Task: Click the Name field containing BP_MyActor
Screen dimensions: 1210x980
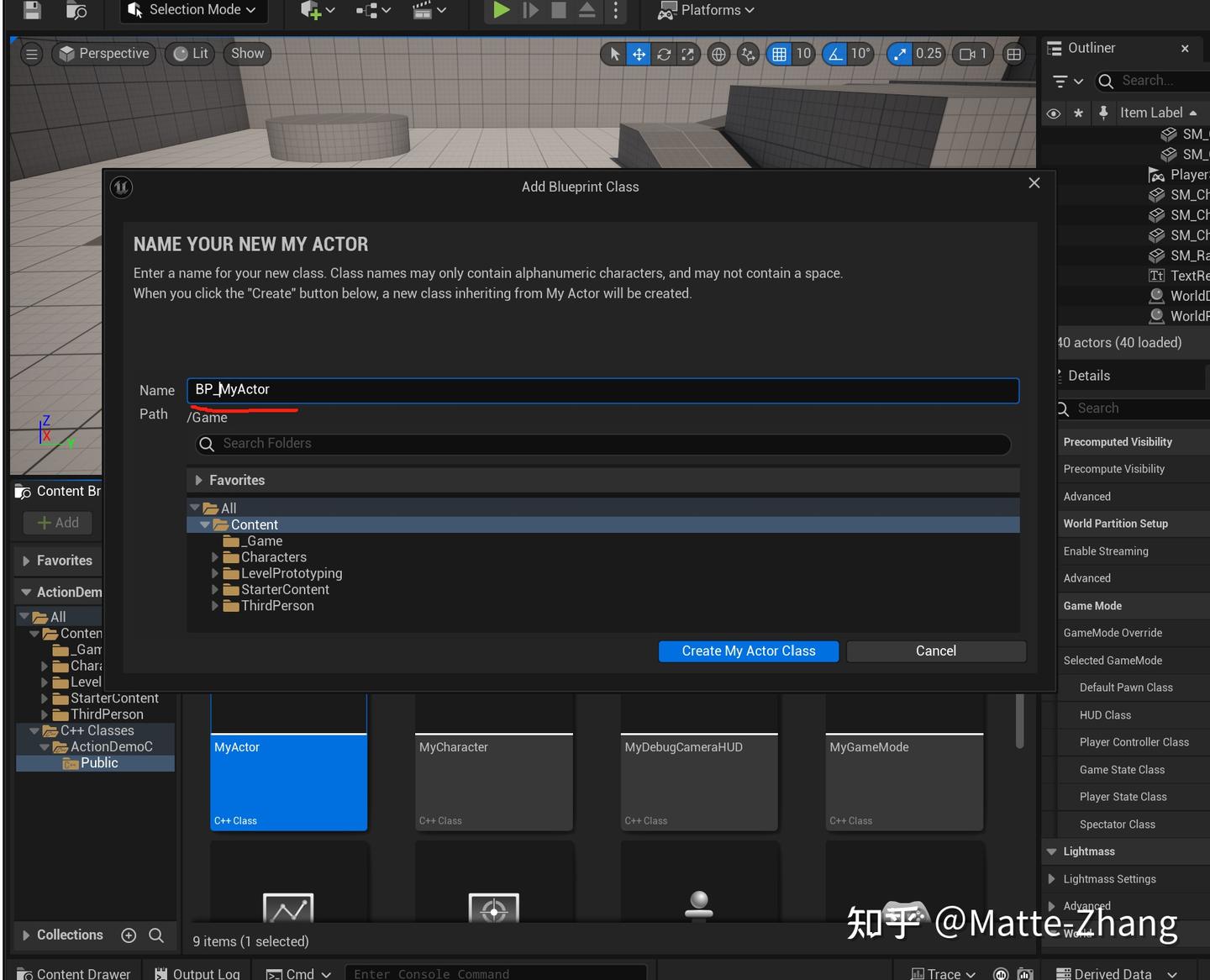Action: (603, 390)
